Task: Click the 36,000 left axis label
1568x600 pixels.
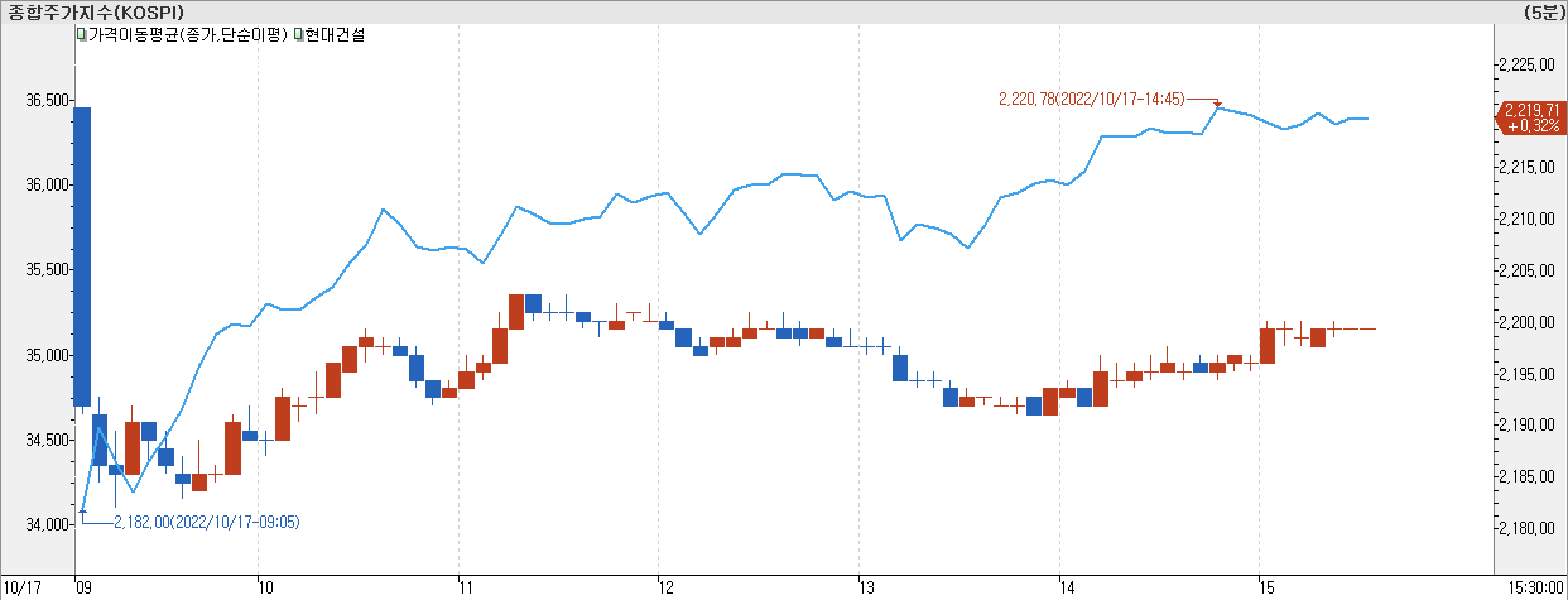Action: tap(47, 185)
